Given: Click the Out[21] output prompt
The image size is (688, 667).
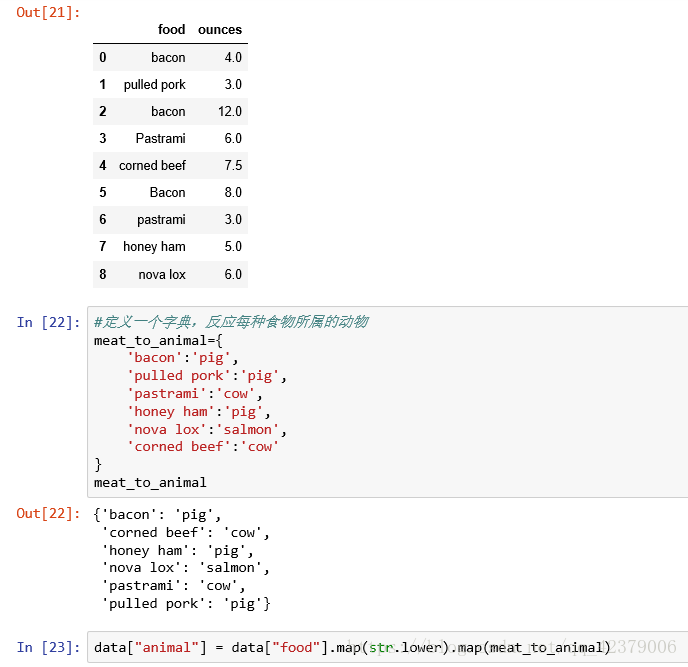Looking at the screenshot, I should point(48,12).
